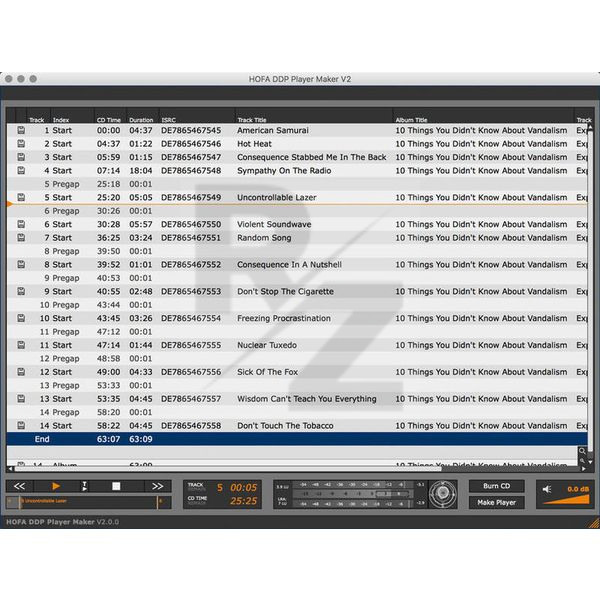
Task: Click the save icon on Hot Heat row
Action: click(x=21, y=144)
